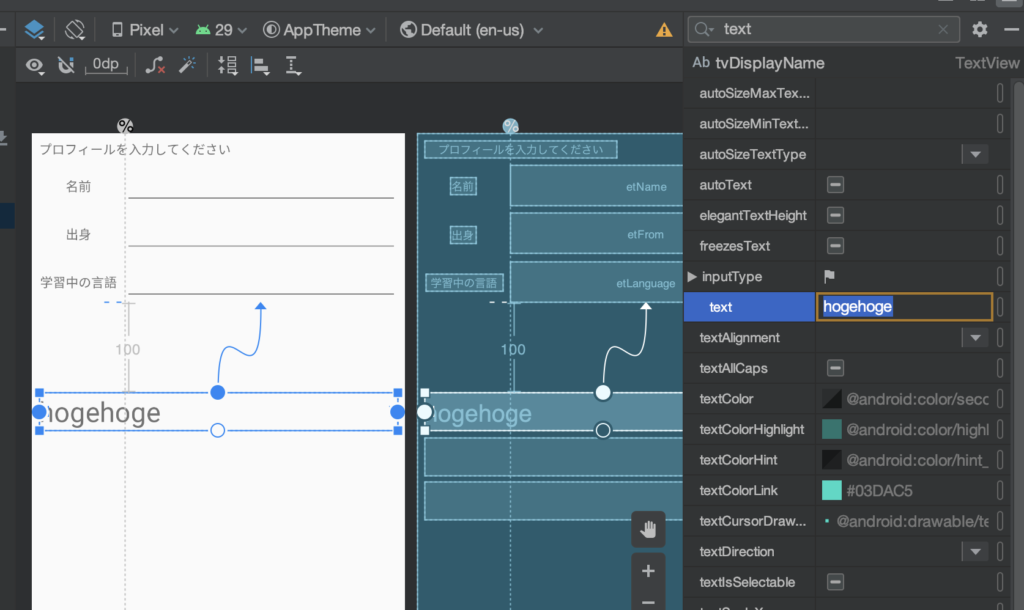Select the プロフィールを入力してください heading in design view
This screenshot has height=610, width=1024.
tap(135, 150)
